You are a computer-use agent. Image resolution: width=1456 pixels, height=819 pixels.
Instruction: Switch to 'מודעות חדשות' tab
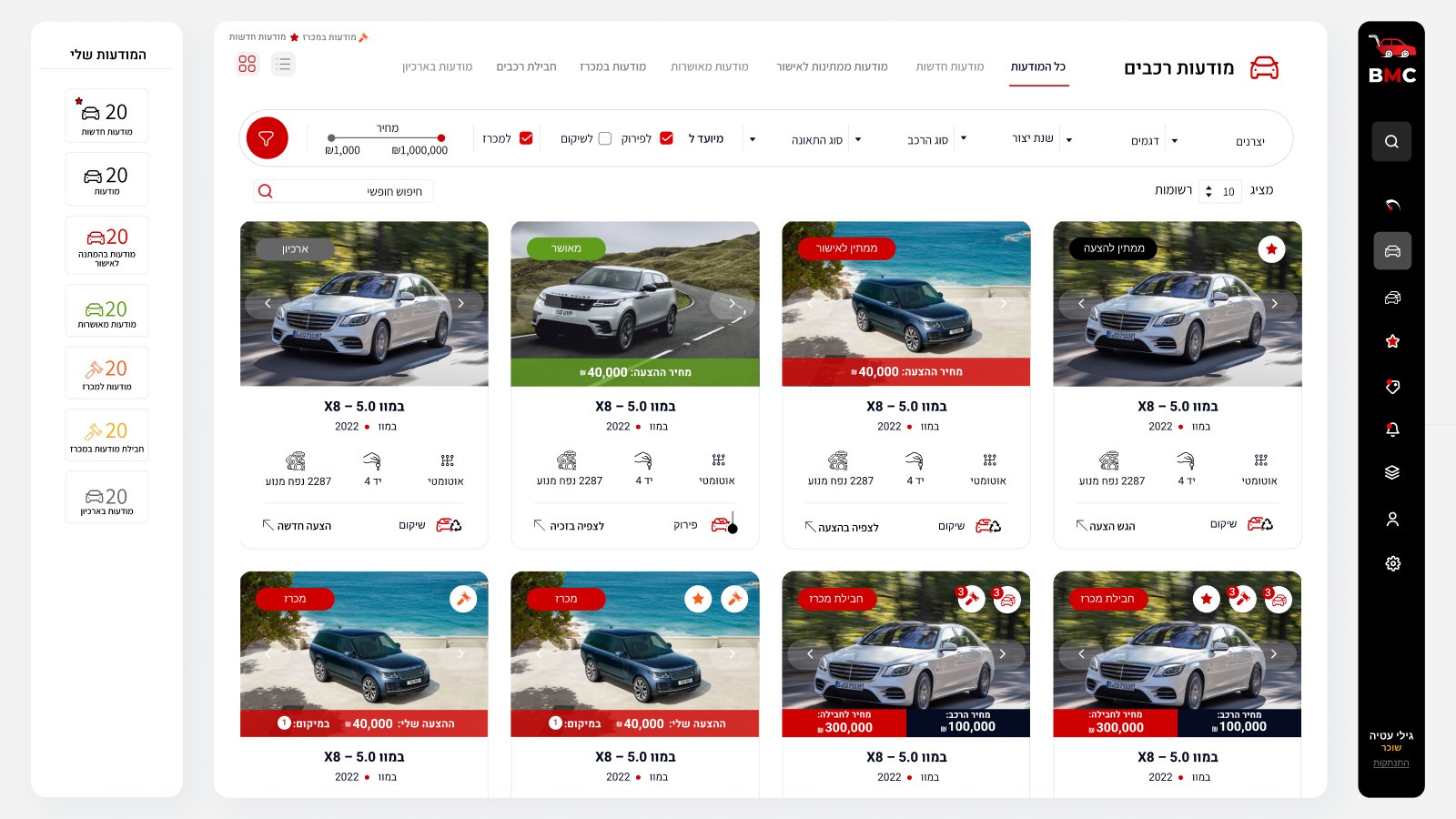point(950,66)
